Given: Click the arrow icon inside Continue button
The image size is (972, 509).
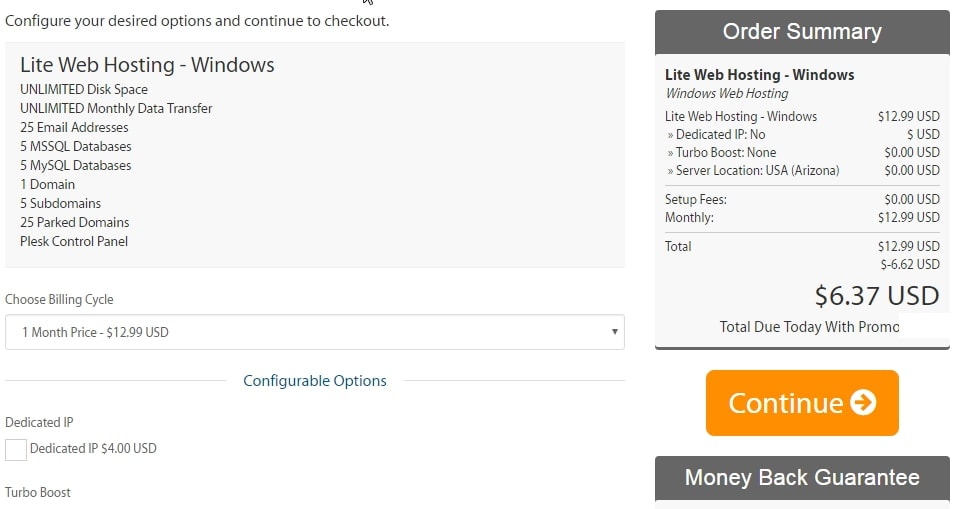Looking at the screenshot, I should point(863,402).
